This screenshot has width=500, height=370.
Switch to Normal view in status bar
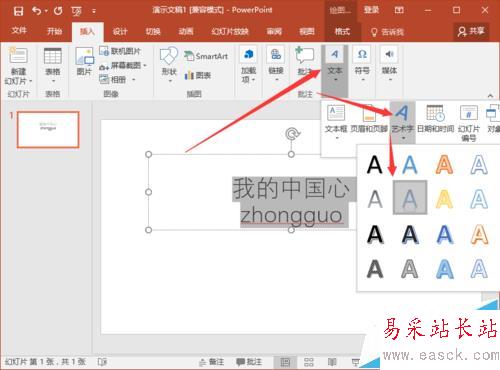(x=285, y=362)
